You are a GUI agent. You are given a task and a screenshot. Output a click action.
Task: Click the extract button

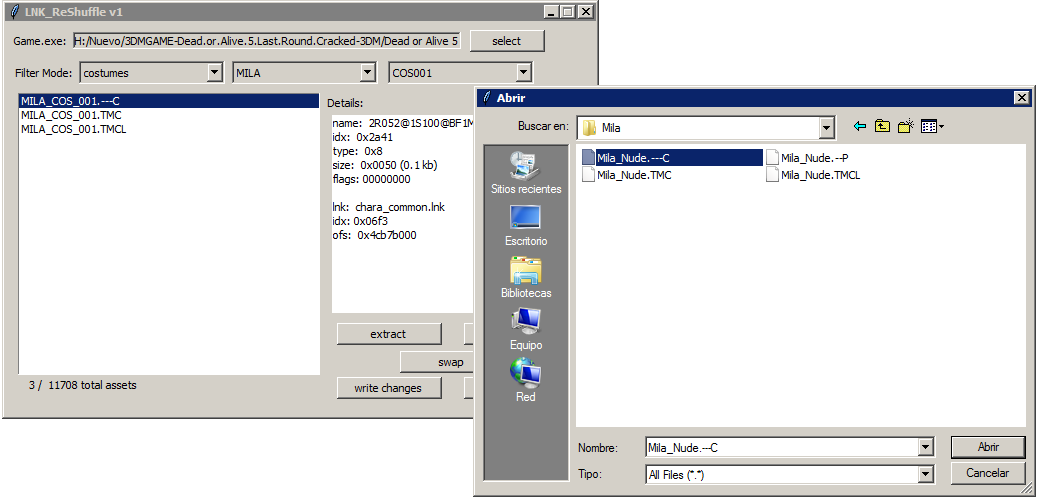(388, 334)
